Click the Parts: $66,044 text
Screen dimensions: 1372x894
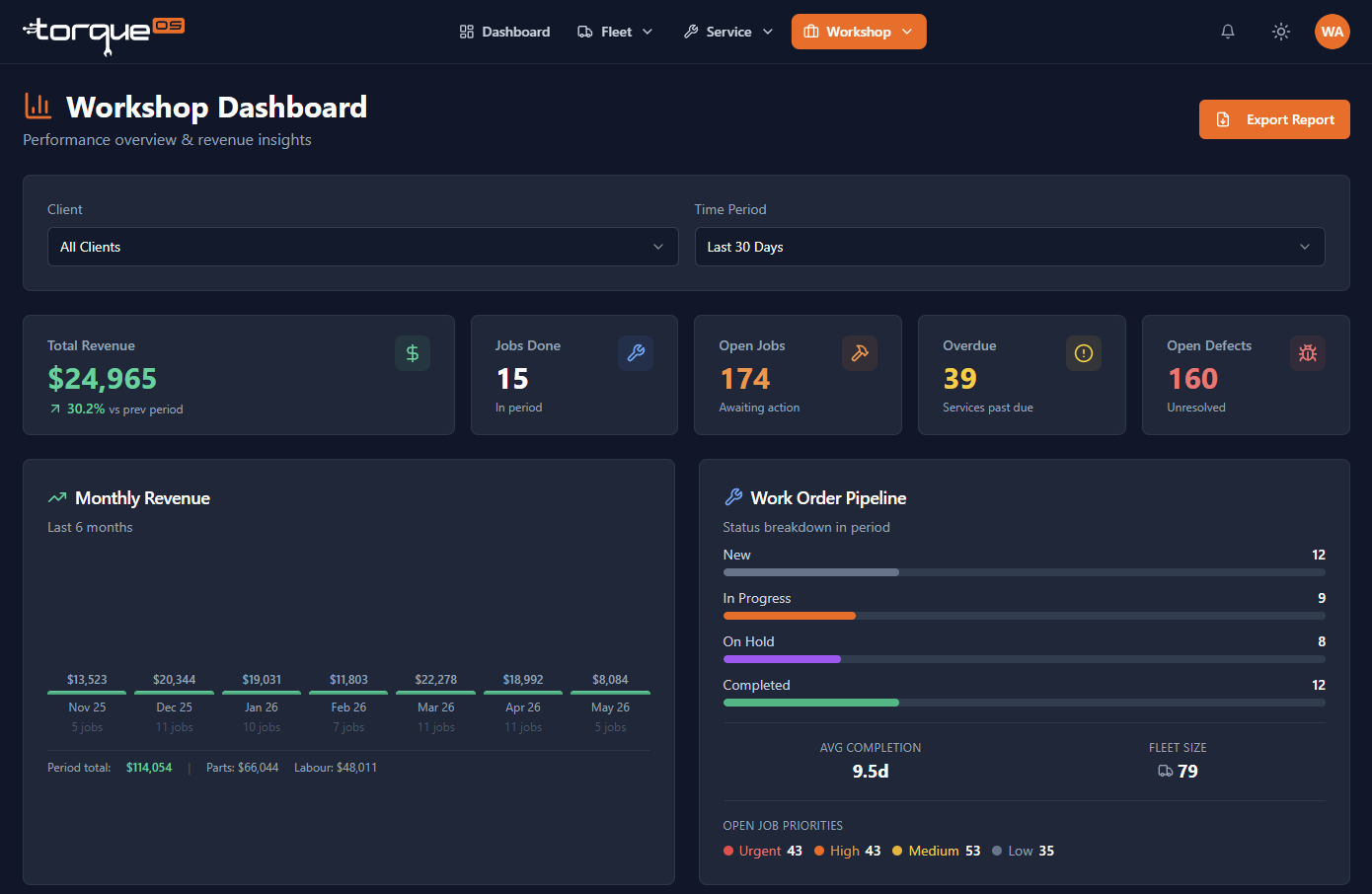coord(242,768)
